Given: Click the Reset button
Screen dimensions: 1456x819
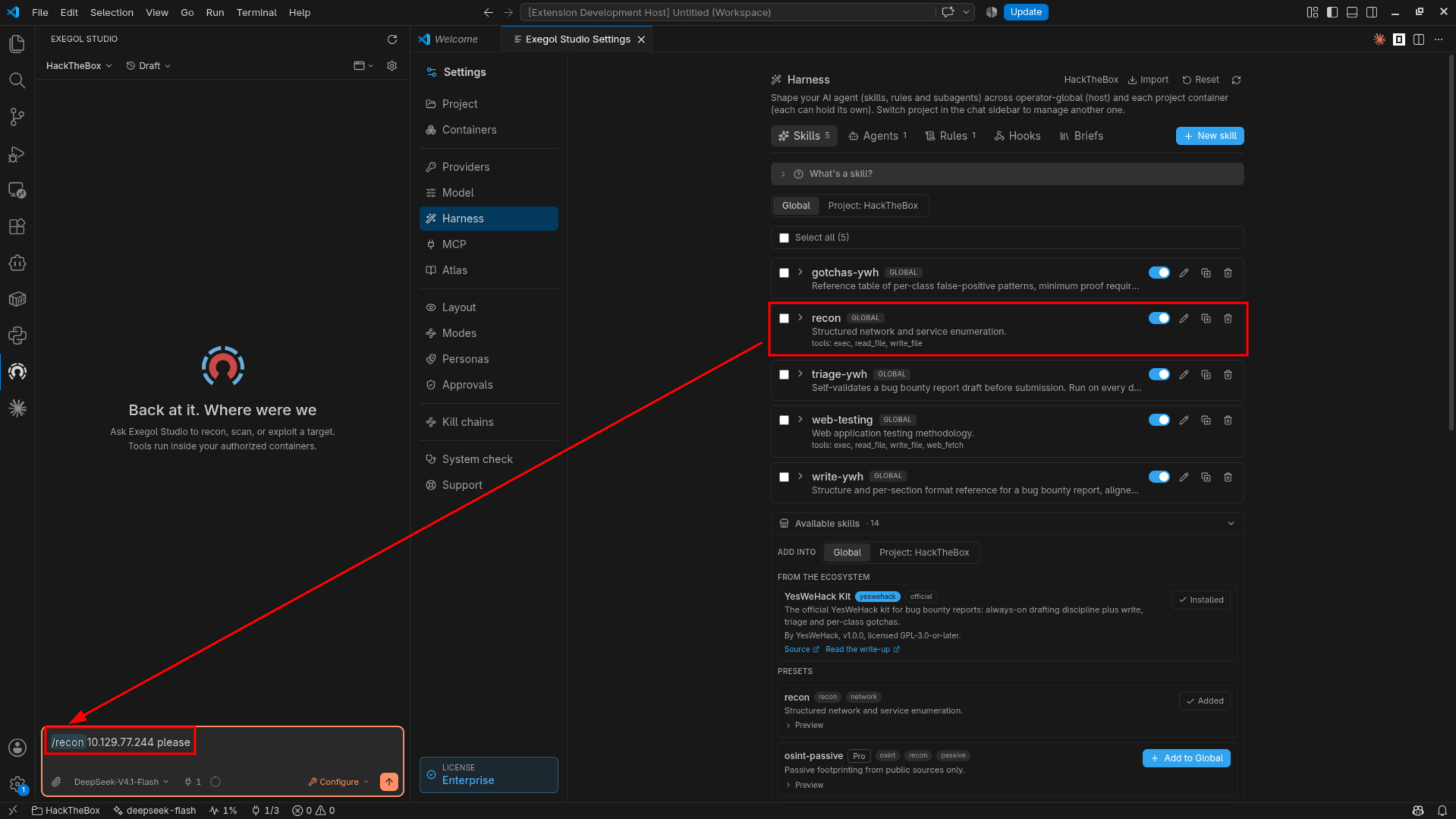Looking at the screenshot, I should [1200, 80].
